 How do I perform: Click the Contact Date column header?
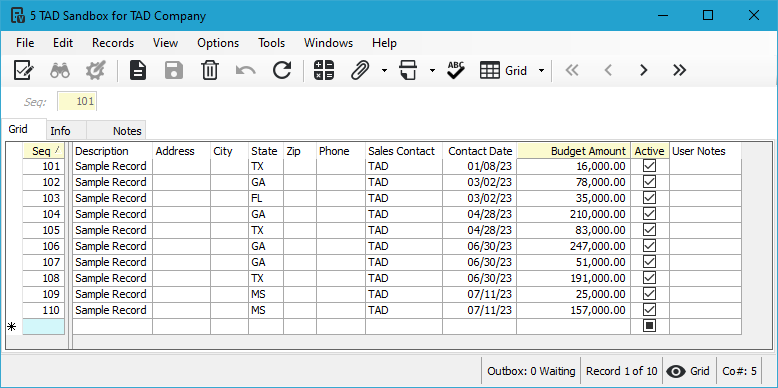click(480, 151)
